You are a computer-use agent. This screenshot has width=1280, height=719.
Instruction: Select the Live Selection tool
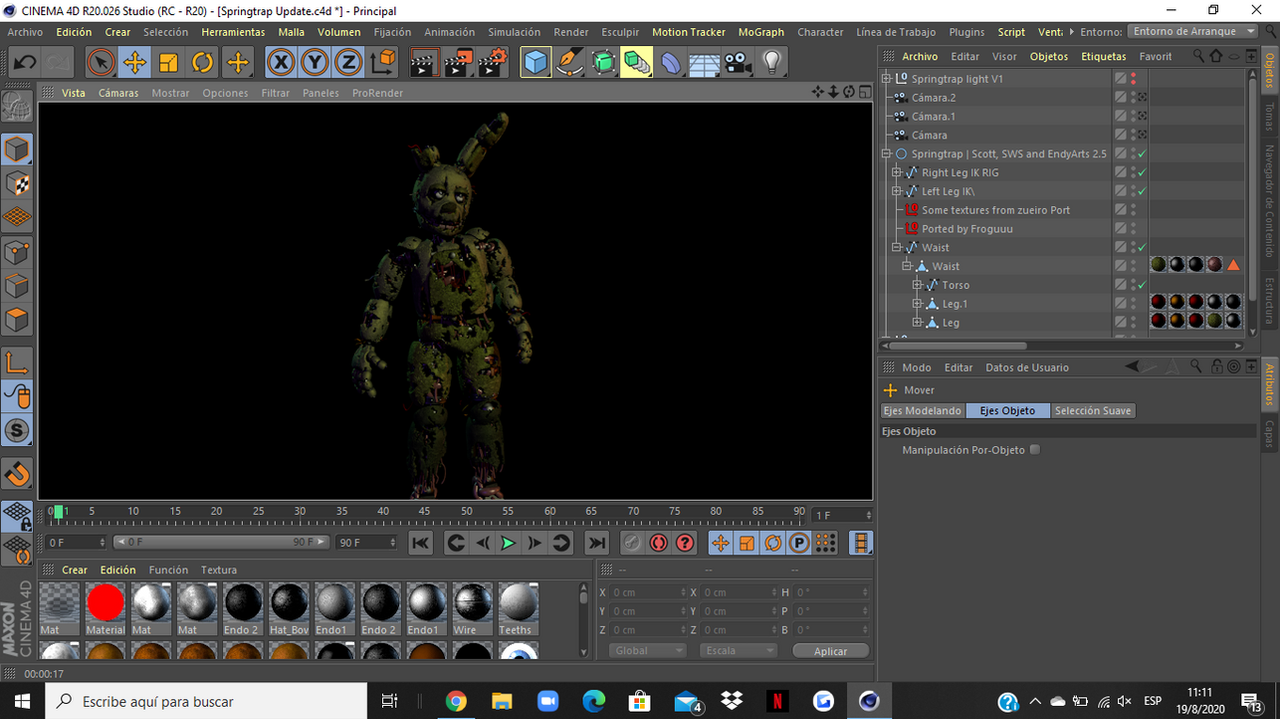[x=100, y=63]
